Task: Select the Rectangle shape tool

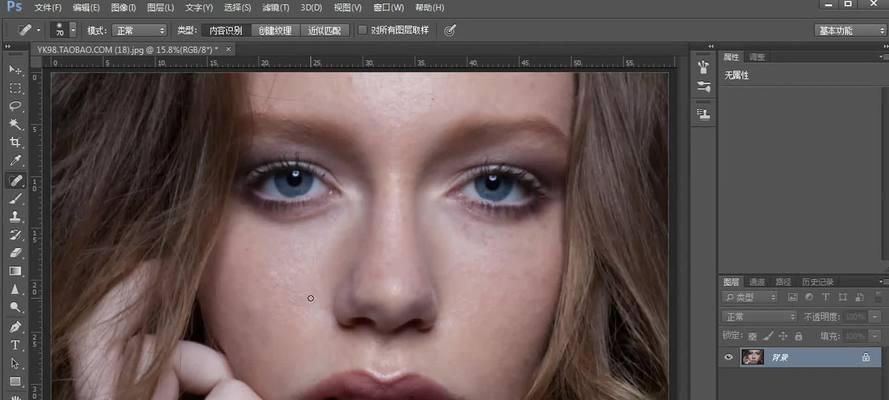Action: [15, 381]
